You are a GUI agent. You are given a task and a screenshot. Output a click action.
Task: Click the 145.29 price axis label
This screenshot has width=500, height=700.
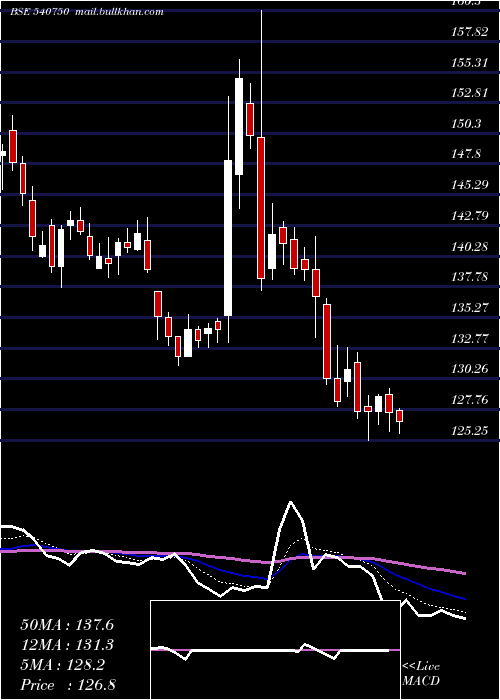point(469,184)
